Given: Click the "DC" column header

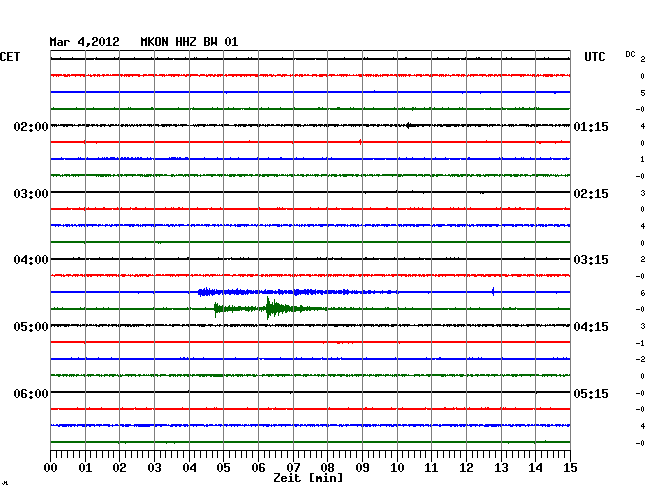Looking at the screenshot, I should tap(630, 54).
